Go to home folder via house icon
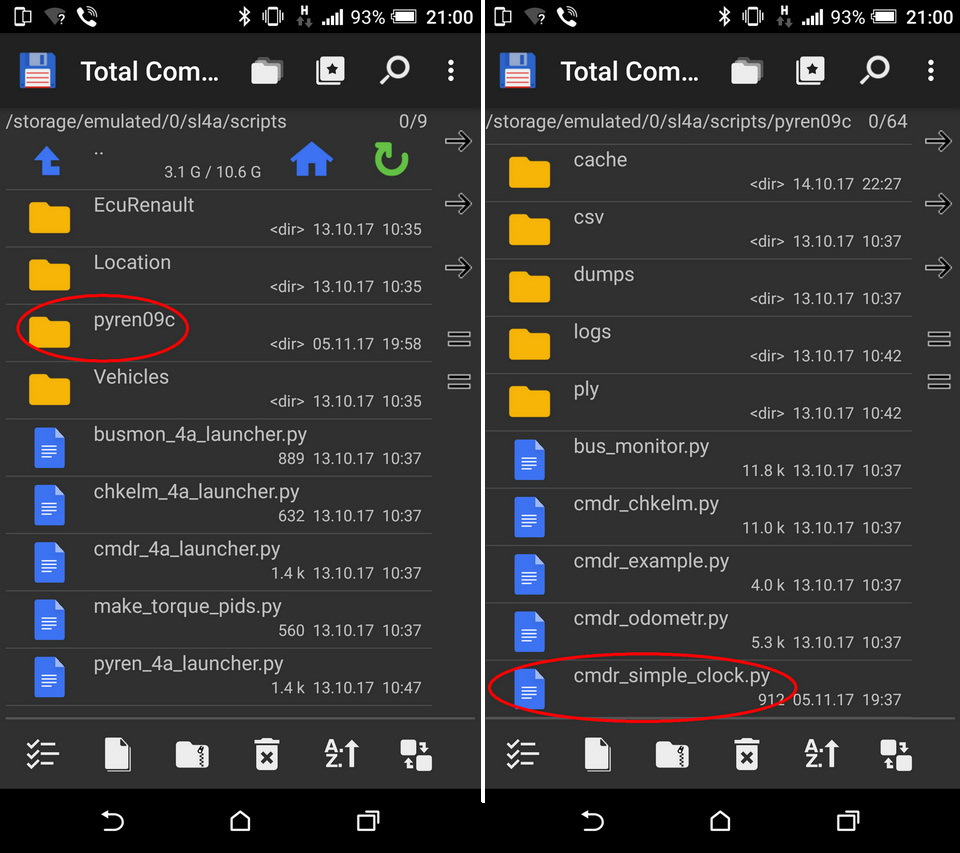 pos(312,159)
